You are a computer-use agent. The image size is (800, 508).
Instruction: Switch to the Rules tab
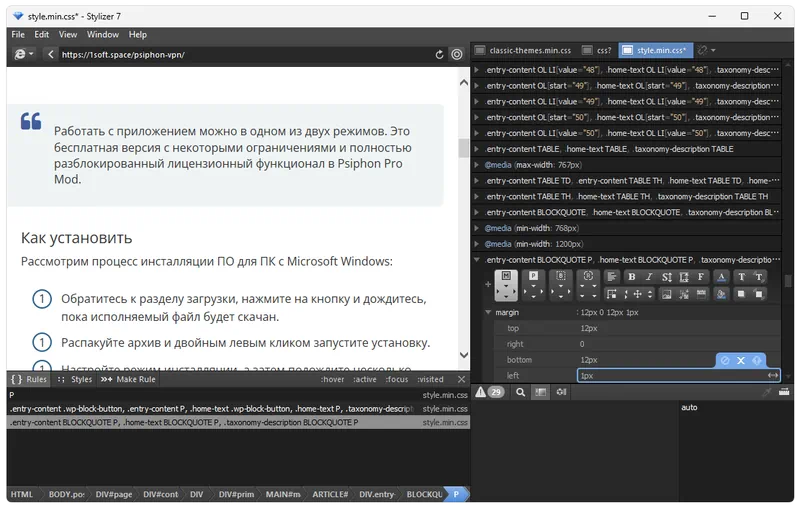pyautogui.click(x=29, y=379)
